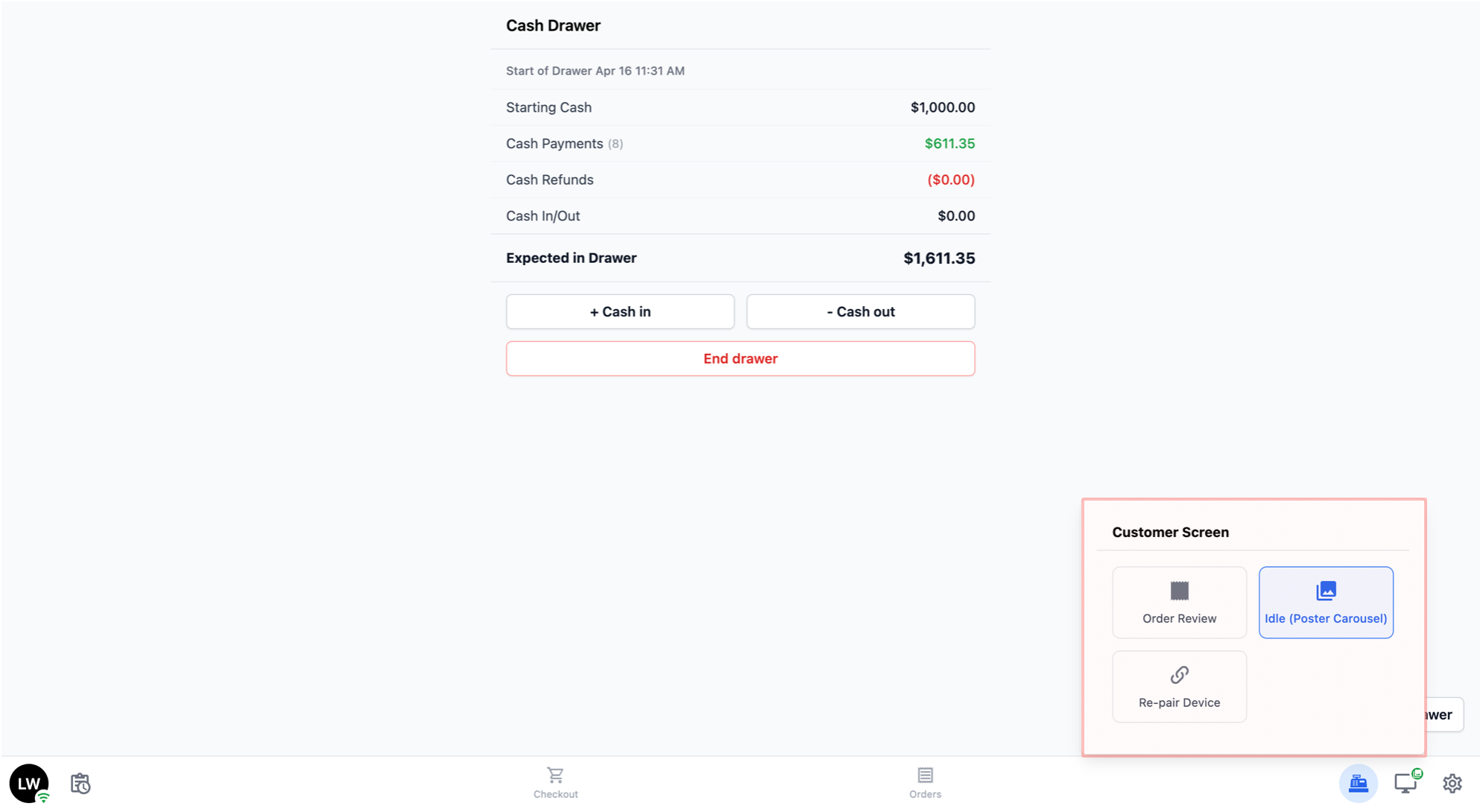The width and height of the screenshot is (1483, 812).
Task: Click the poster carousel images icon
Action: point(1326,591)
